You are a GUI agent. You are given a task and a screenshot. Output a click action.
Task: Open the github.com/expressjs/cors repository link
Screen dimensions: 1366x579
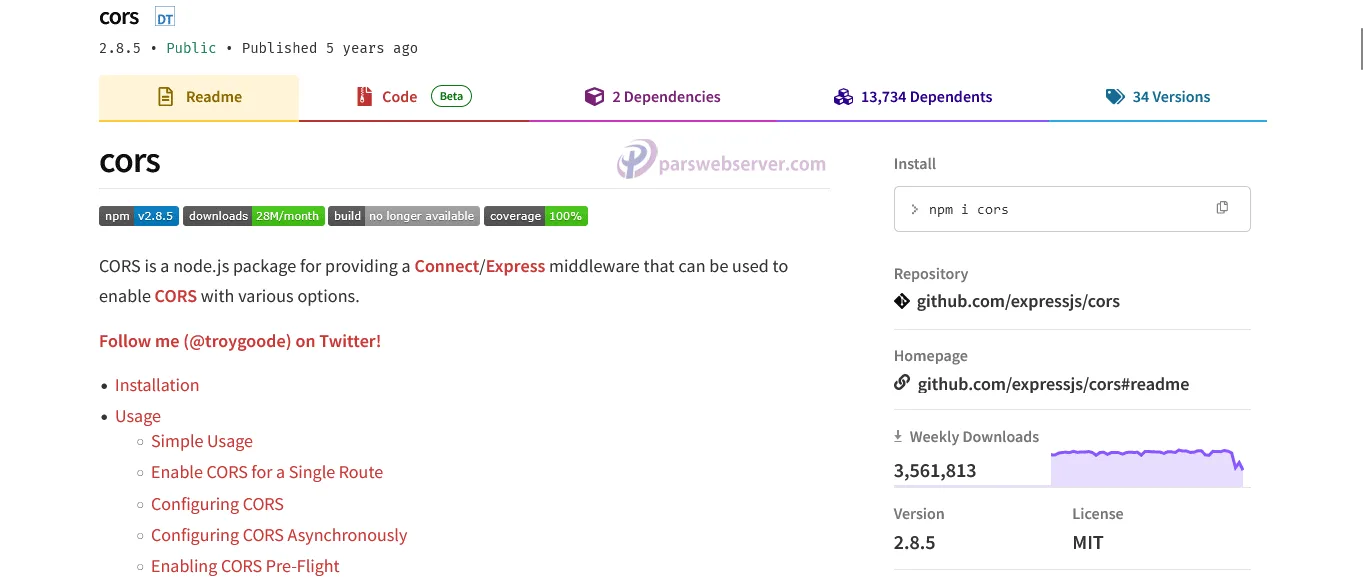pos(1018,301)
